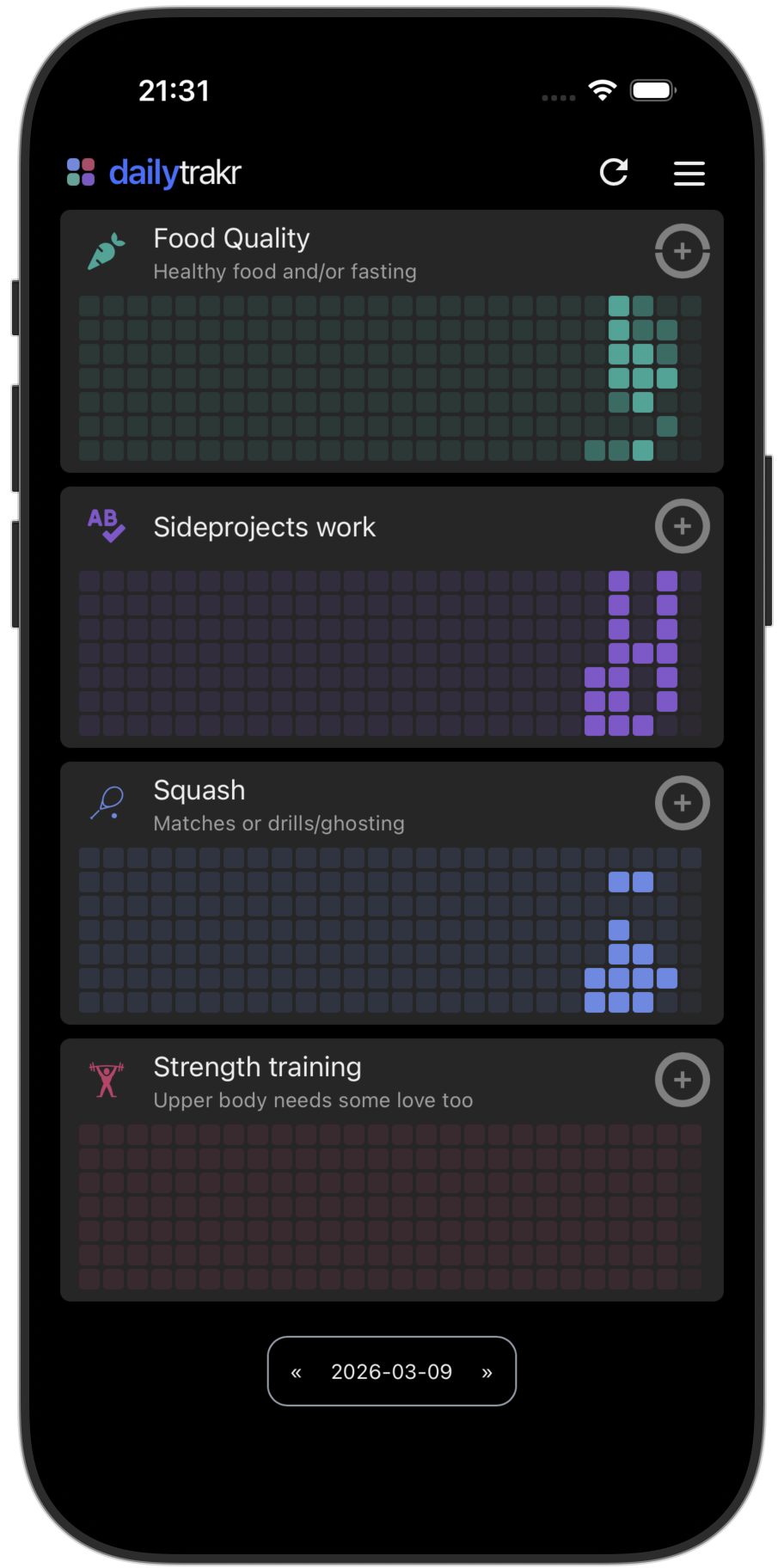Add entry to Food Quality
The width and height of the screenshot is (784, 1568).
(682, 251)
